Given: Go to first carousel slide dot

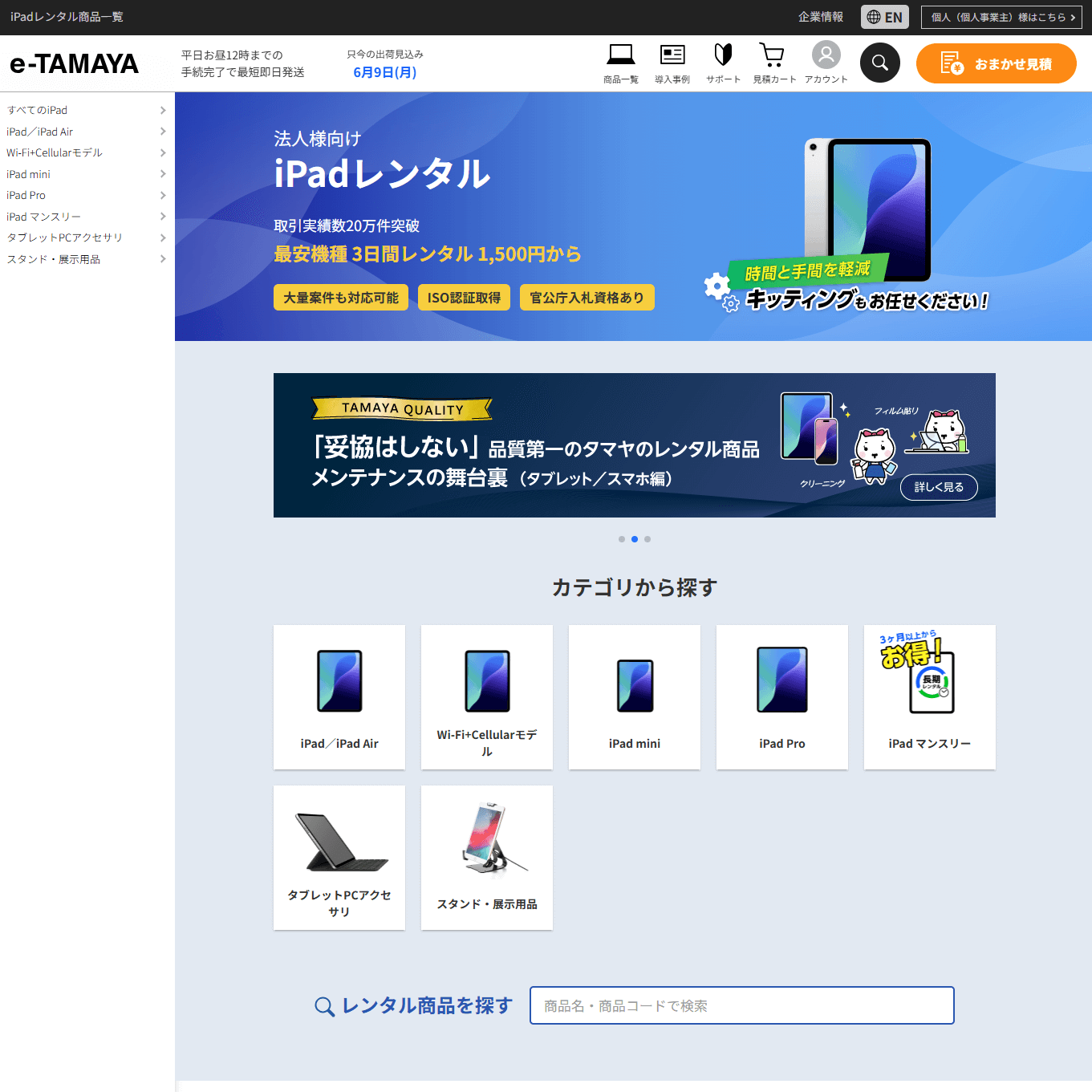Looking at the screenshot, I should tap(622, 539).
